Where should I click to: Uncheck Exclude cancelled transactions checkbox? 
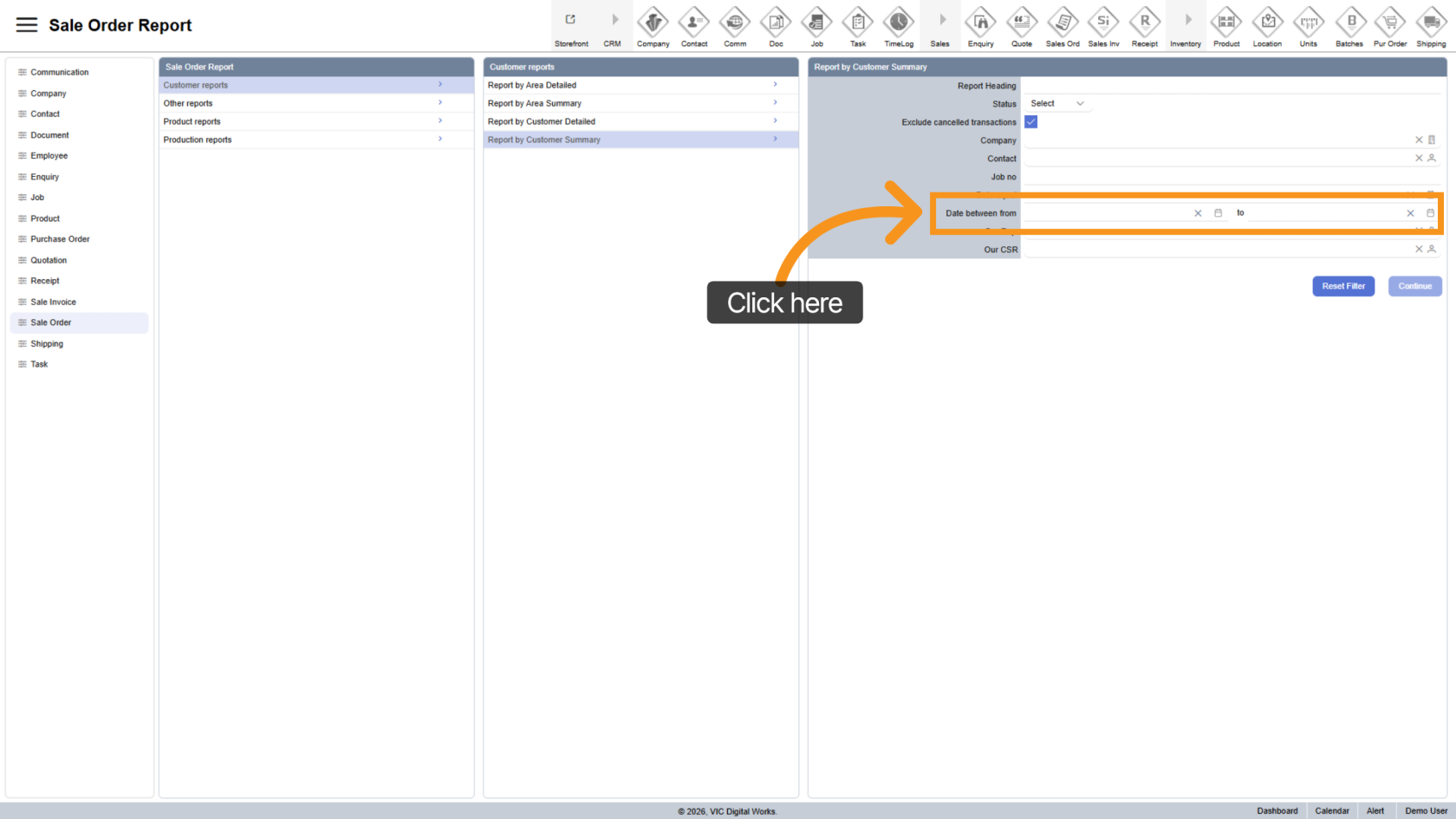[1030, 122]
